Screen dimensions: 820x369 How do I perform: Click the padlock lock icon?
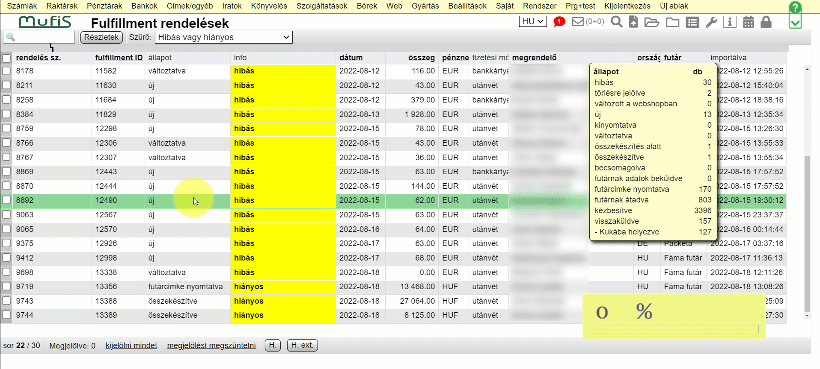(766, 22)
